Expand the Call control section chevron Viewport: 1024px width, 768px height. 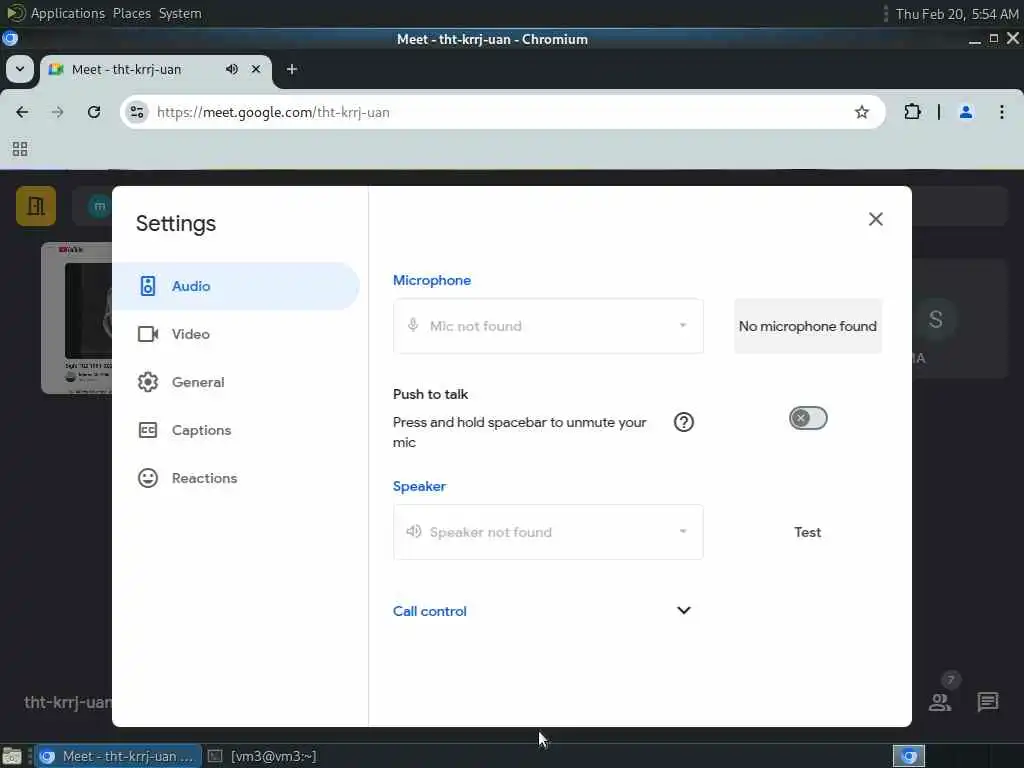pos(683,611)
